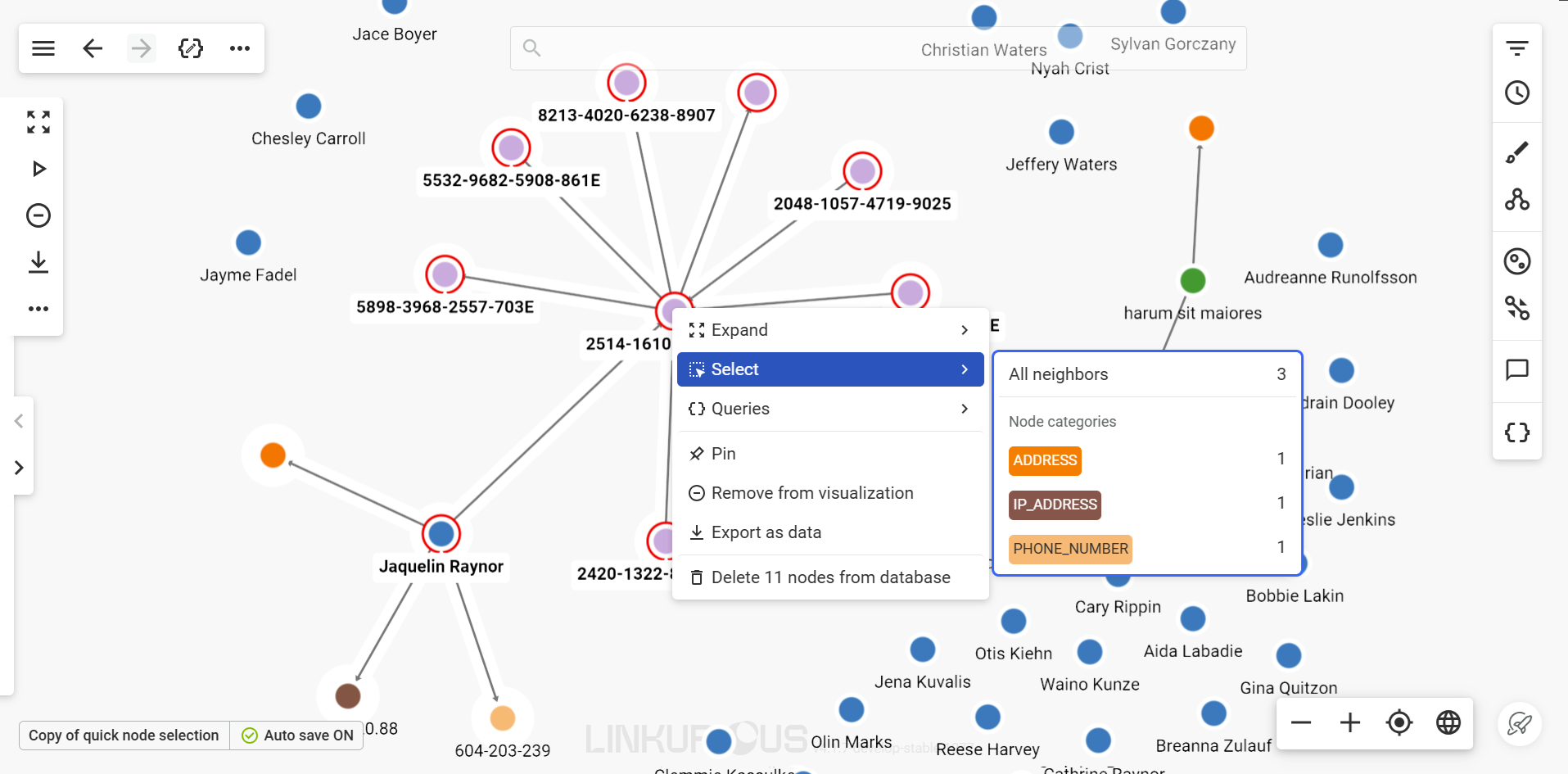The width and height of the screenshot is (1568, 774).
Task: Click the download icon in left toolbar
Action: 38,262
